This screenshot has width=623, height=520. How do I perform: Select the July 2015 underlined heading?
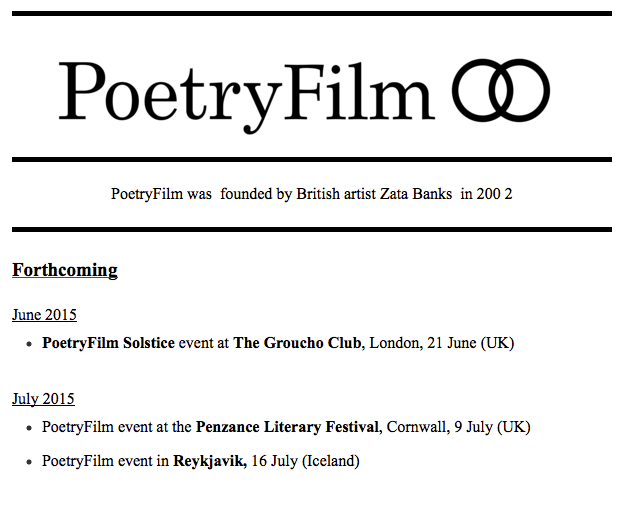43,399
